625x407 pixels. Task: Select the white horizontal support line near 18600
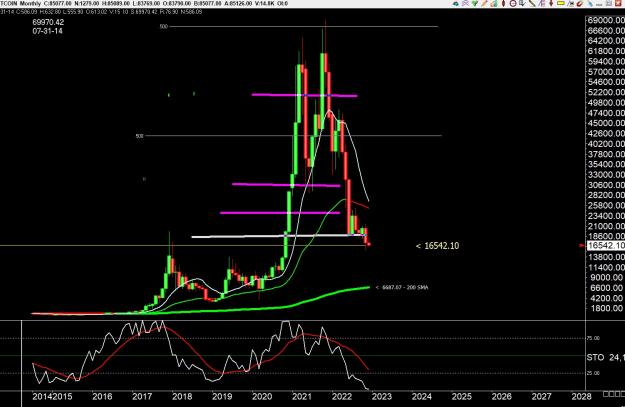tap(279, 236)
